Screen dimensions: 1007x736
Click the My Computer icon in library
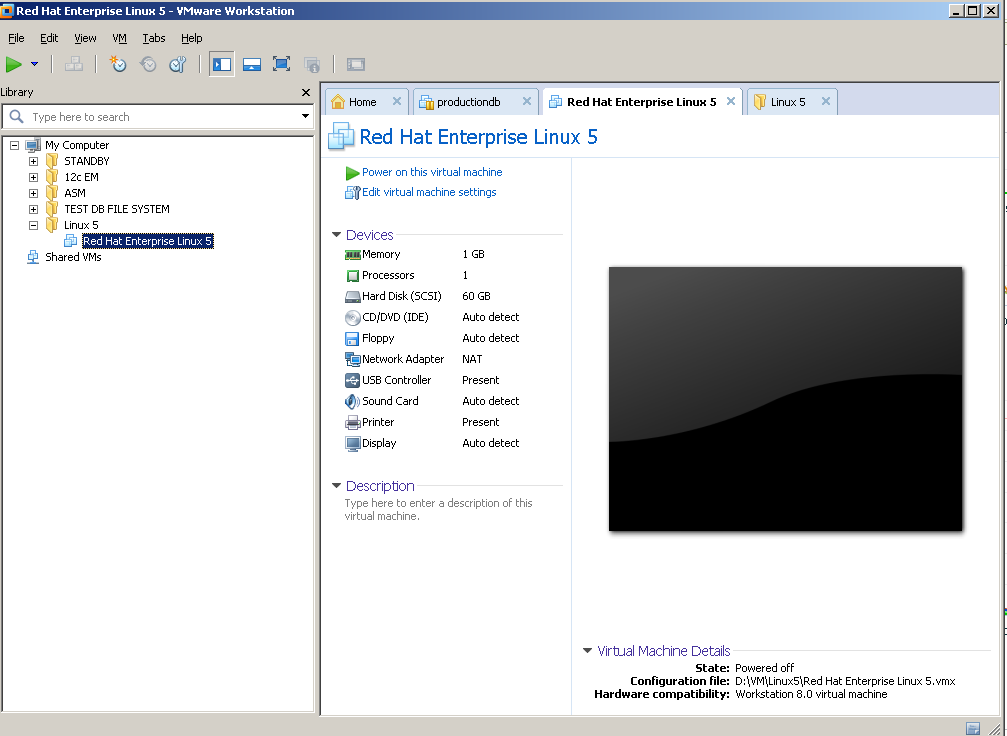[x=33, y=145]
